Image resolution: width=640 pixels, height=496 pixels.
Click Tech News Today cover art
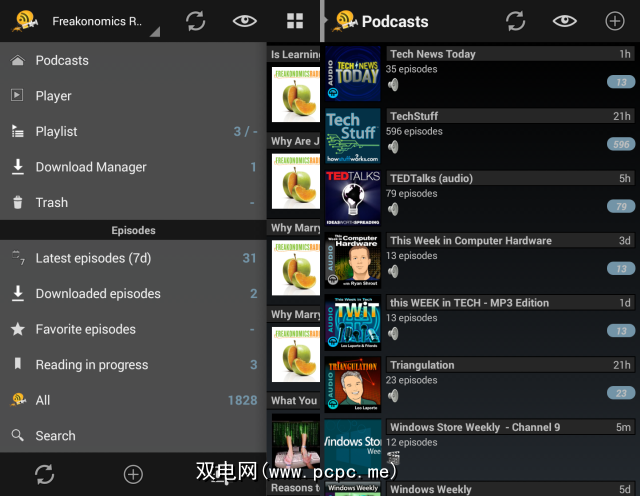(x=353, y=73)
